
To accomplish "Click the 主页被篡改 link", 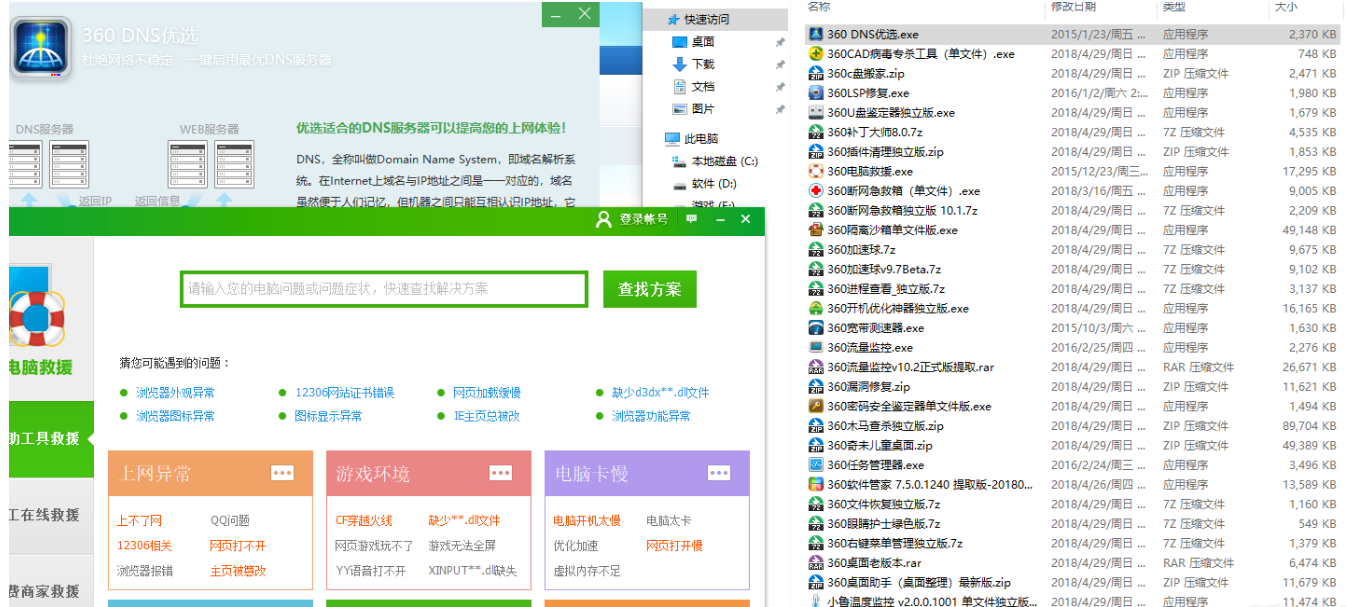I will coord(238,571).
